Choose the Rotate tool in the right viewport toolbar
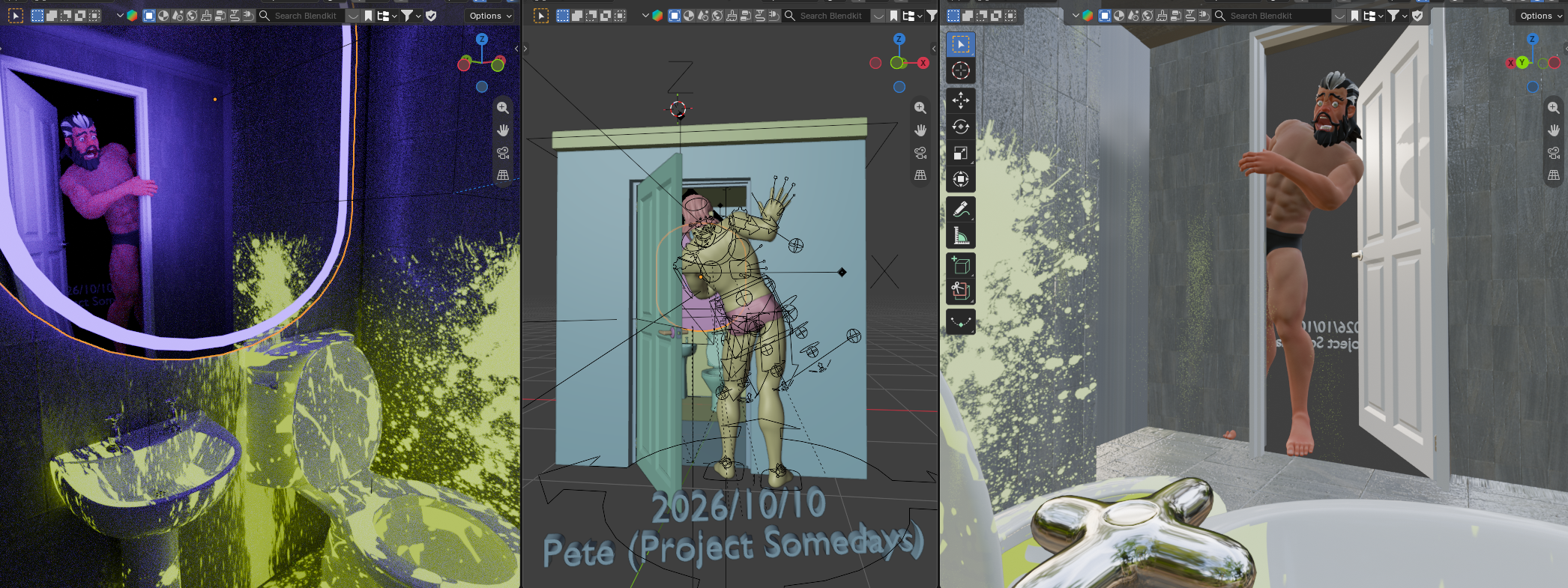 (960, 127)
